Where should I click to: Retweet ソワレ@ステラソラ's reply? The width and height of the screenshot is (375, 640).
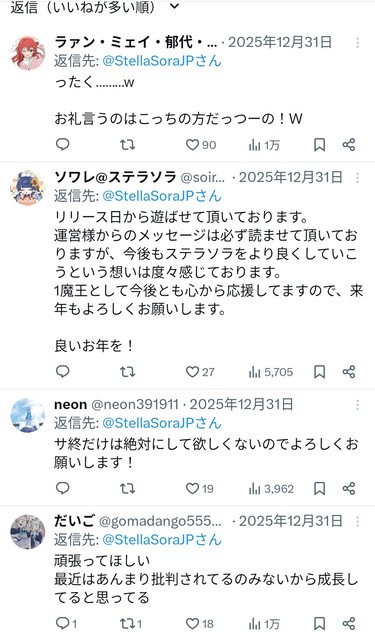(x=127, y=371)
